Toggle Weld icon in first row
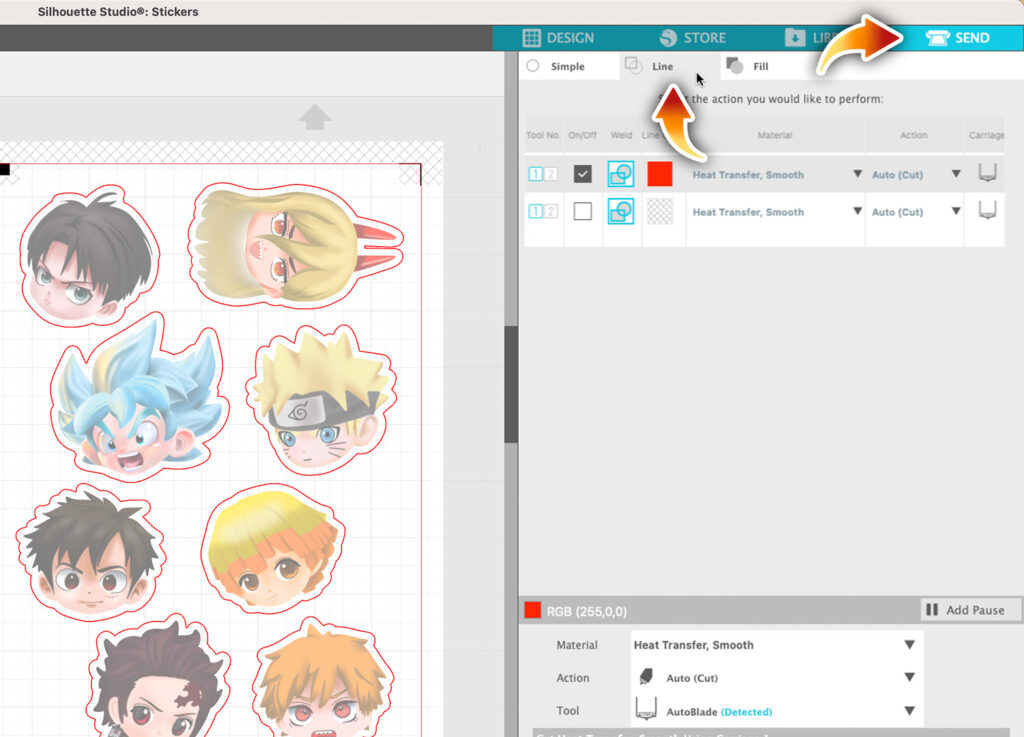Image resolution: width=1024 pixels, height=737 pixels. (621, 174)
